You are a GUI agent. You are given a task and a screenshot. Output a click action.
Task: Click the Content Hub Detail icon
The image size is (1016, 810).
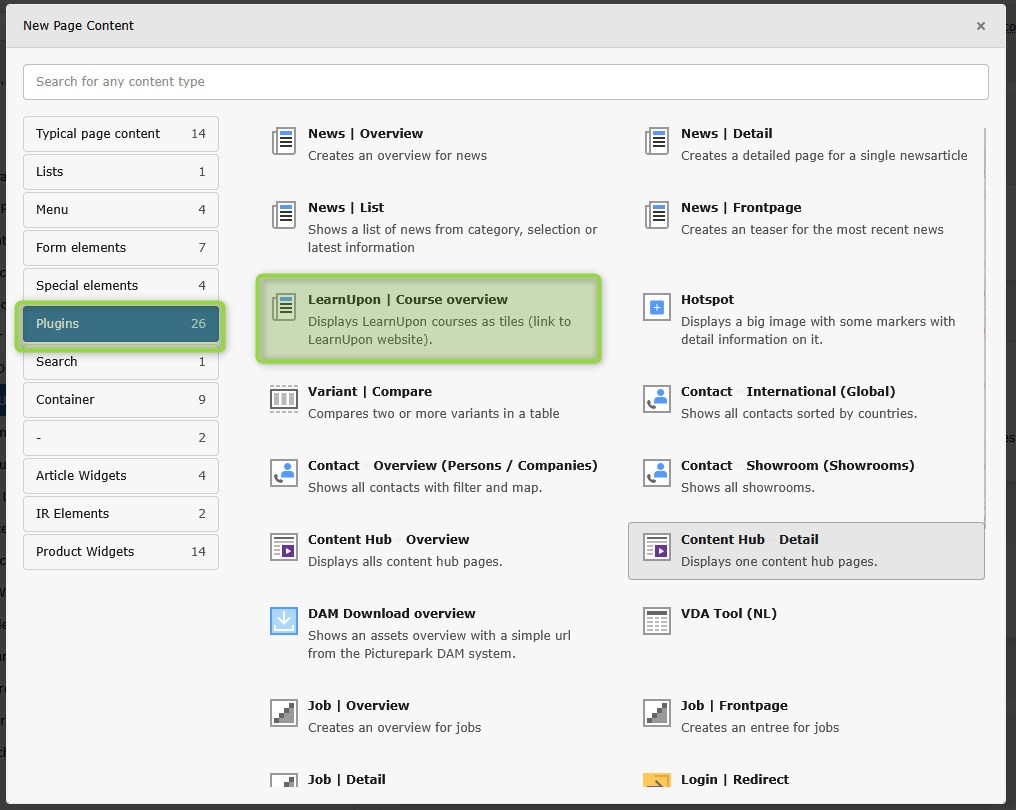coord(656,547)
